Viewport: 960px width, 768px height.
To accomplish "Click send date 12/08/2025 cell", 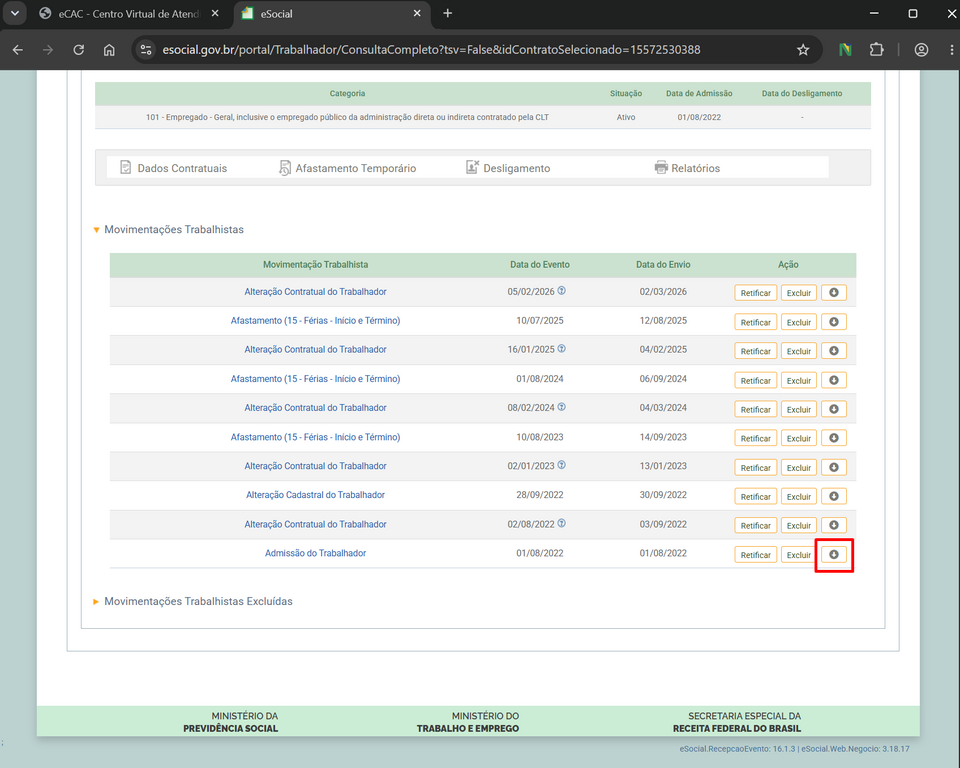I will coord(662,320).
